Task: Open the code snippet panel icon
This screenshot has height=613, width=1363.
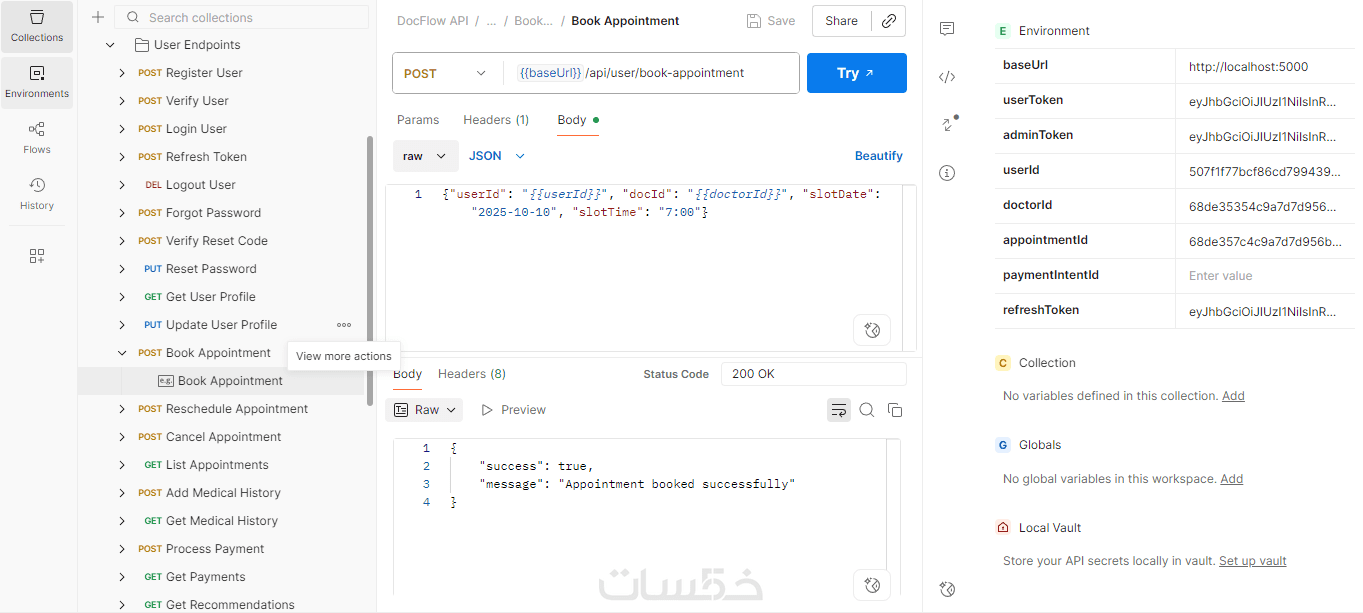Action: click(947, 77)
